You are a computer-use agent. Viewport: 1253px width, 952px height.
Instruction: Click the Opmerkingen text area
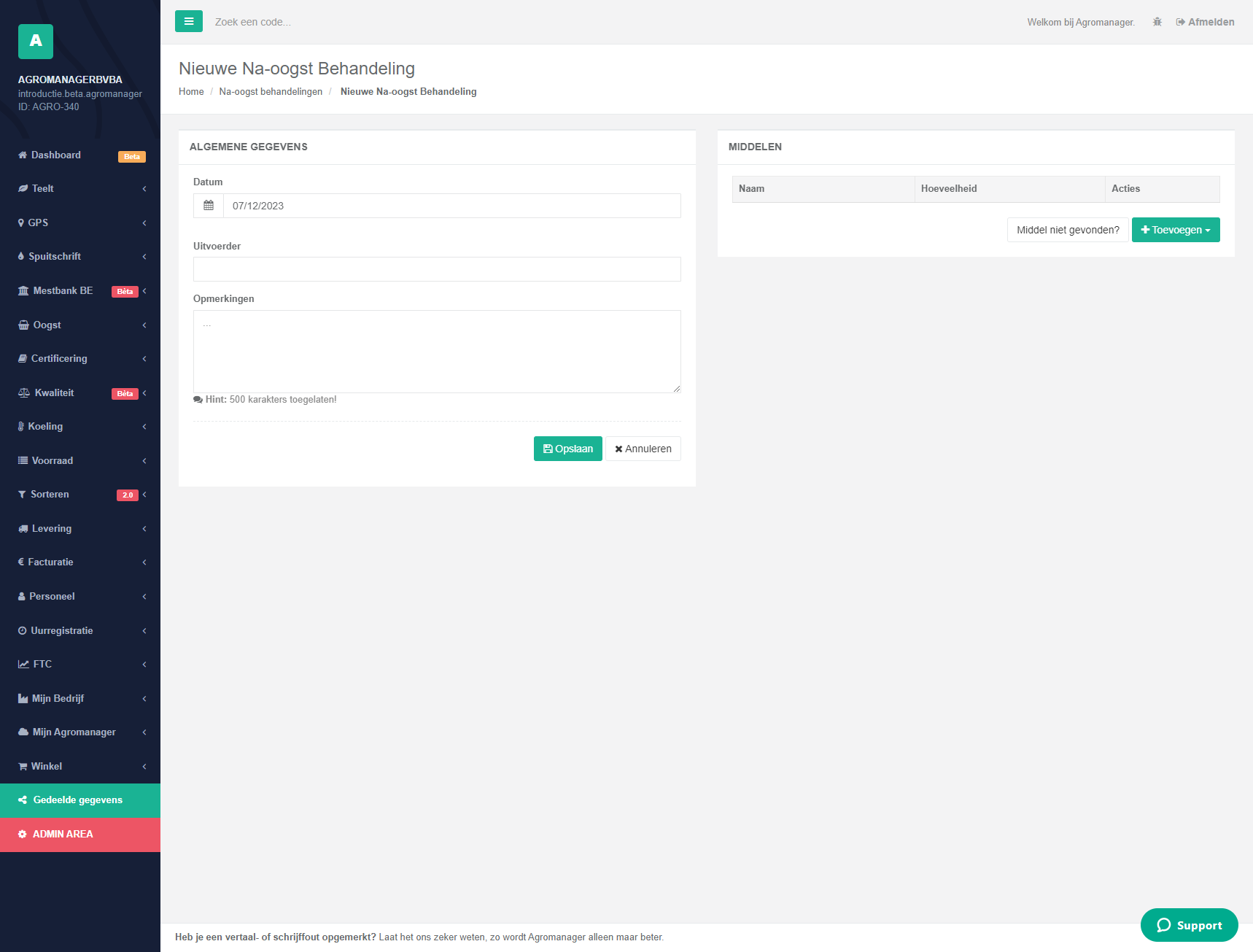(437, 352)
